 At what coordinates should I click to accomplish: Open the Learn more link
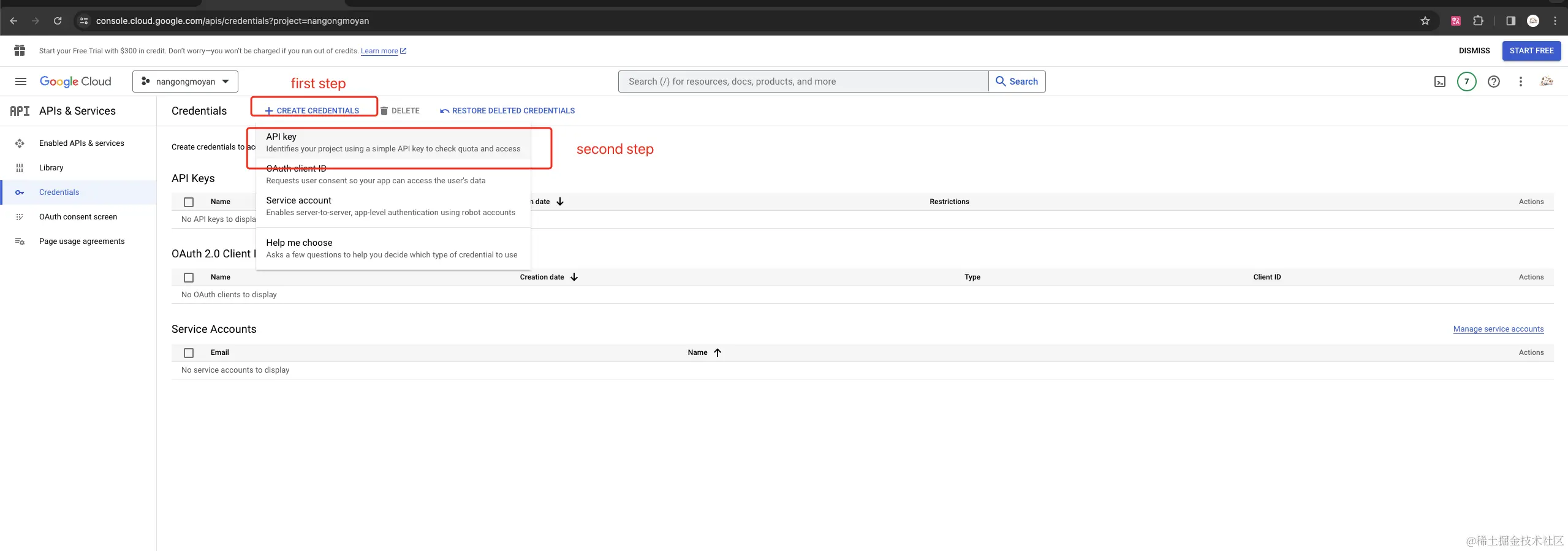click(384, 51)
